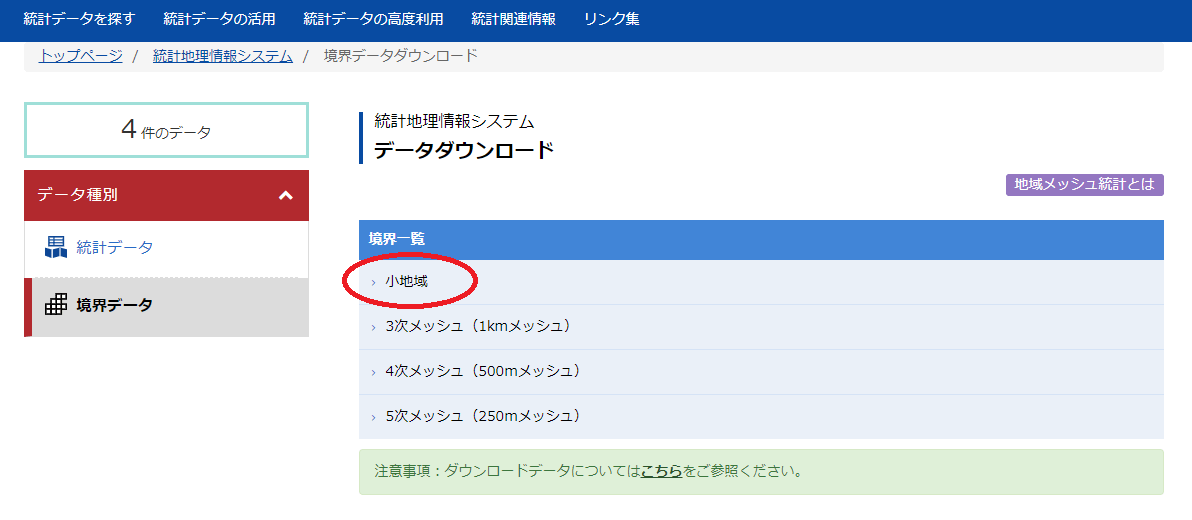This screenshot has height=520, width=1192.
Task: Click the arrow beside 3次メッシュ
Action: (x=373, y=328)
